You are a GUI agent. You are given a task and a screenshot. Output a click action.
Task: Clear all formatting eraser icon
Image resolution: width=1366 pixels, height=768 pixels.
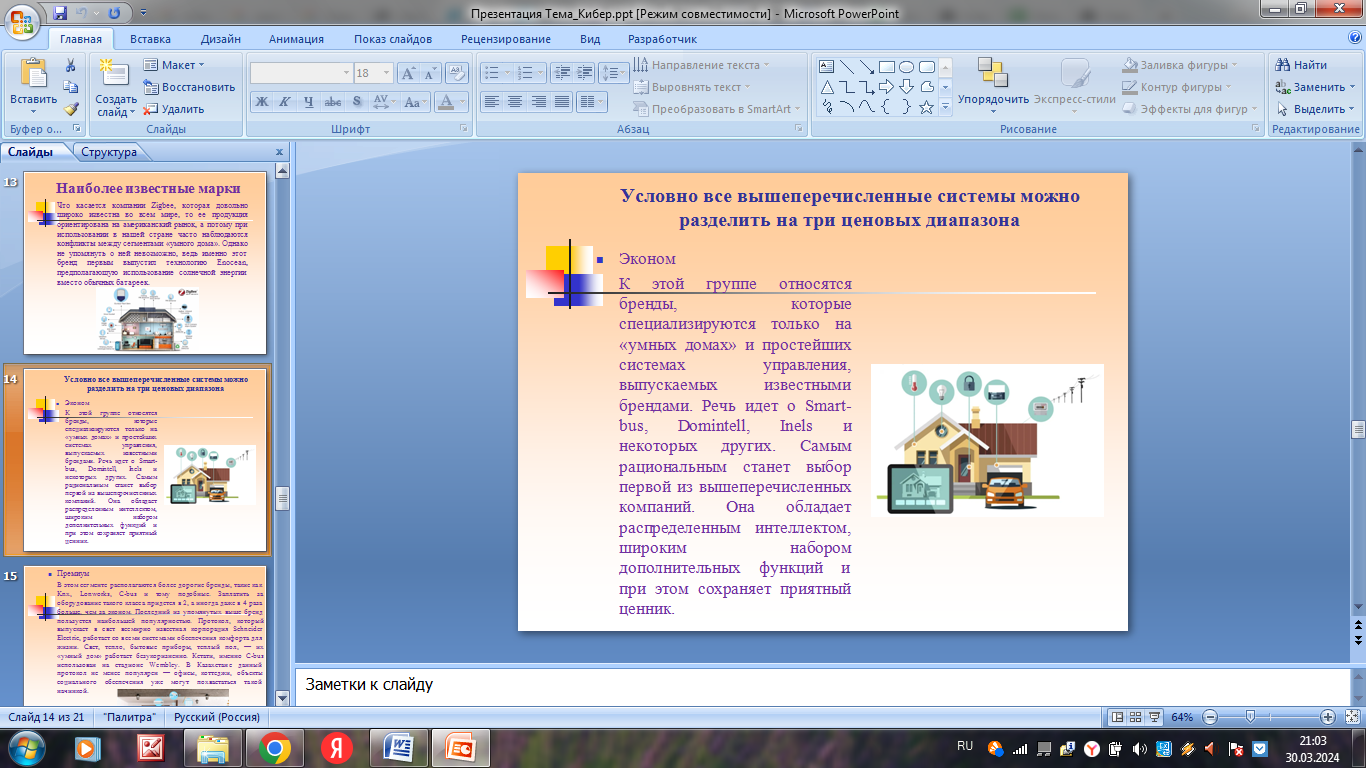[x=457, y=73]
